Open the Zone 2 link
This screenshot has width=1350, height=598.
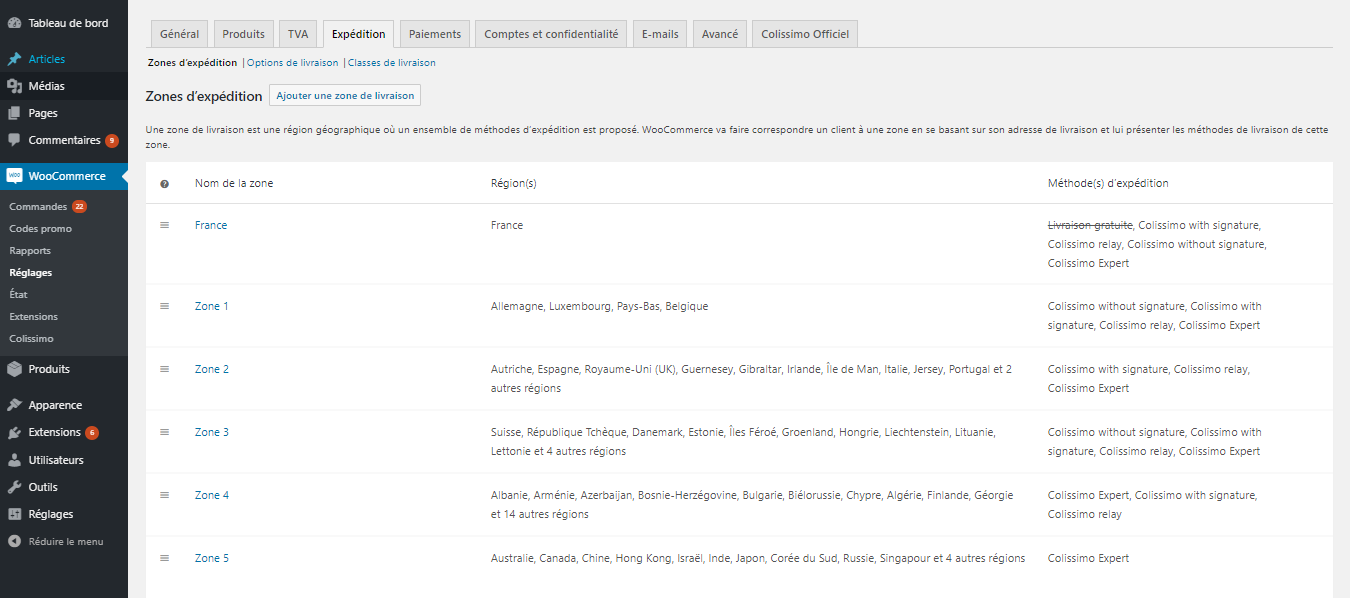tap(212, 369)
